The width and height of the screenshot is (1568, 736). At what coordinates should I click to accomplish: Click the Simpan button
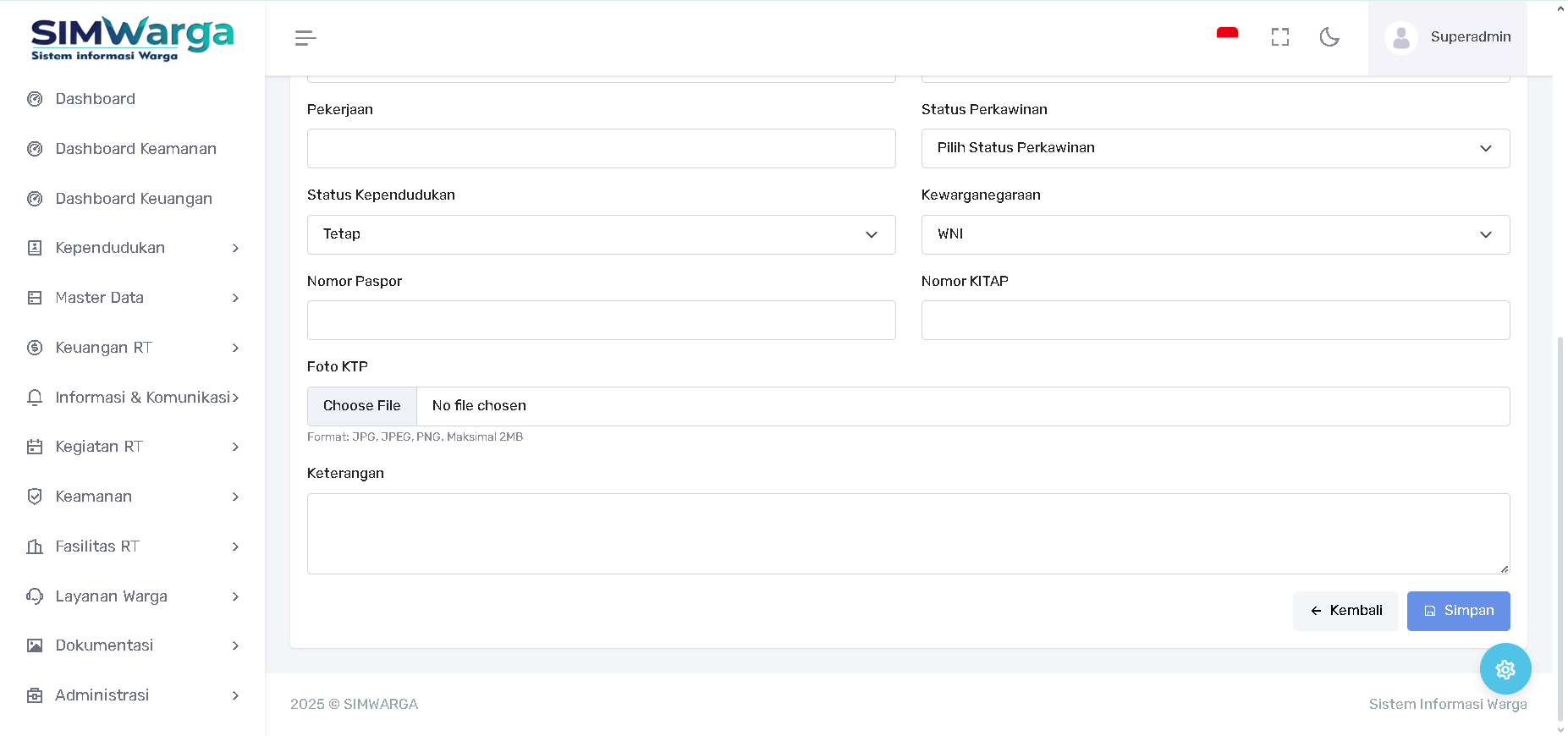tap(1458, 611)
